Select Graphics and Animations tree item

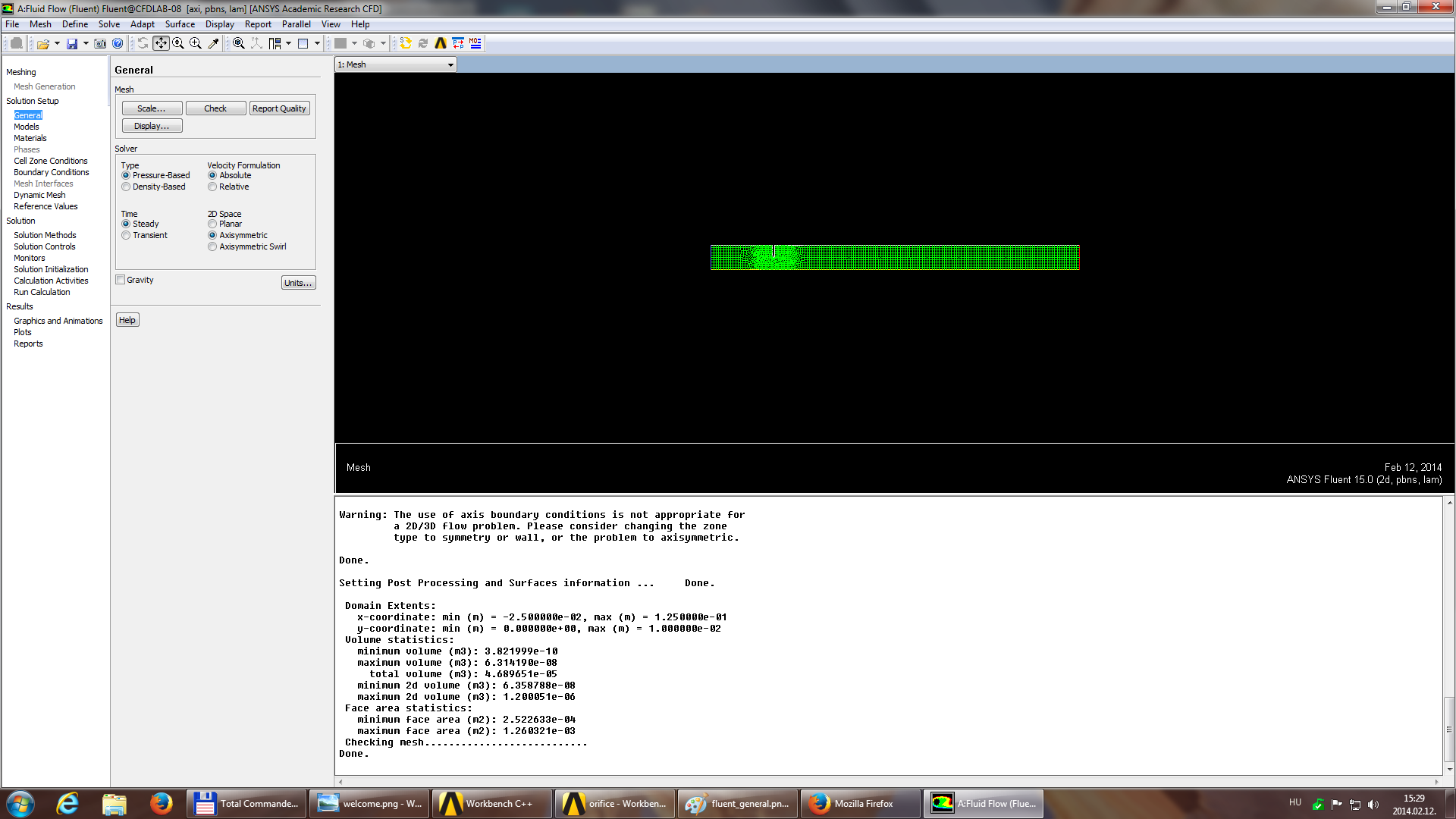(58, 321)
